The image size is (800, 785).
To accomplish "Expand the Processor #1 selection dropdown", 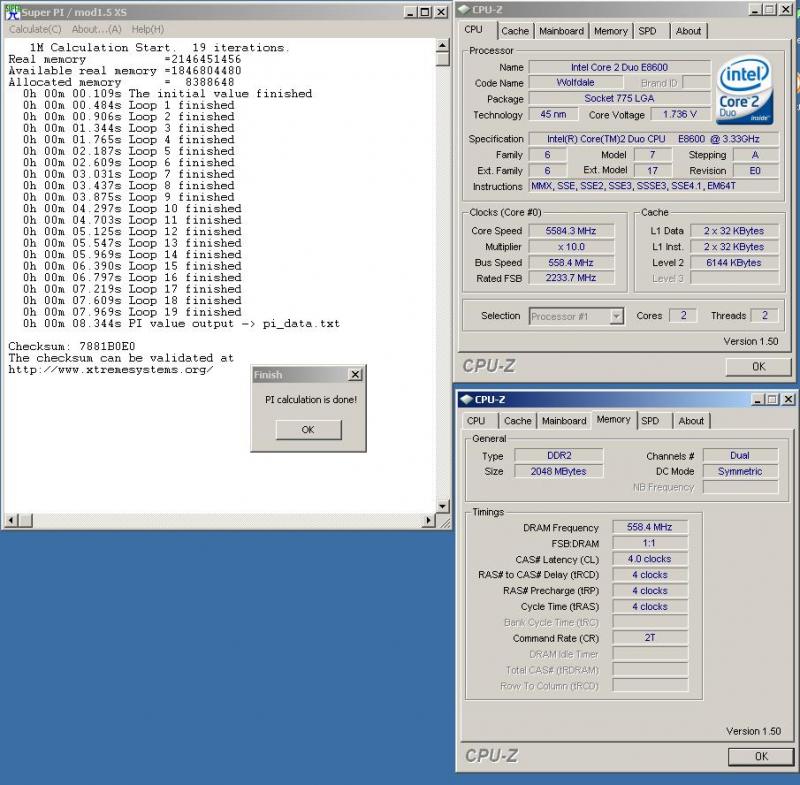I will [x=616, y=316].
